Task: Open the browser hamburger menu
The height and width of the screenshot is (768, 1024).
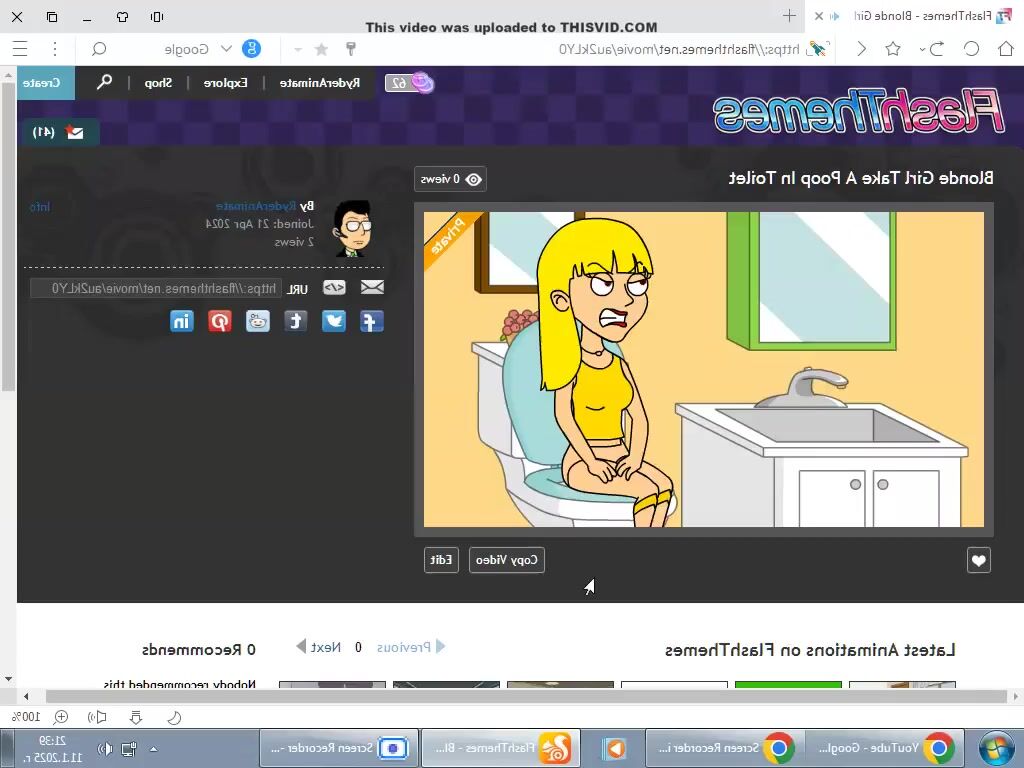Action: point(20,49)
